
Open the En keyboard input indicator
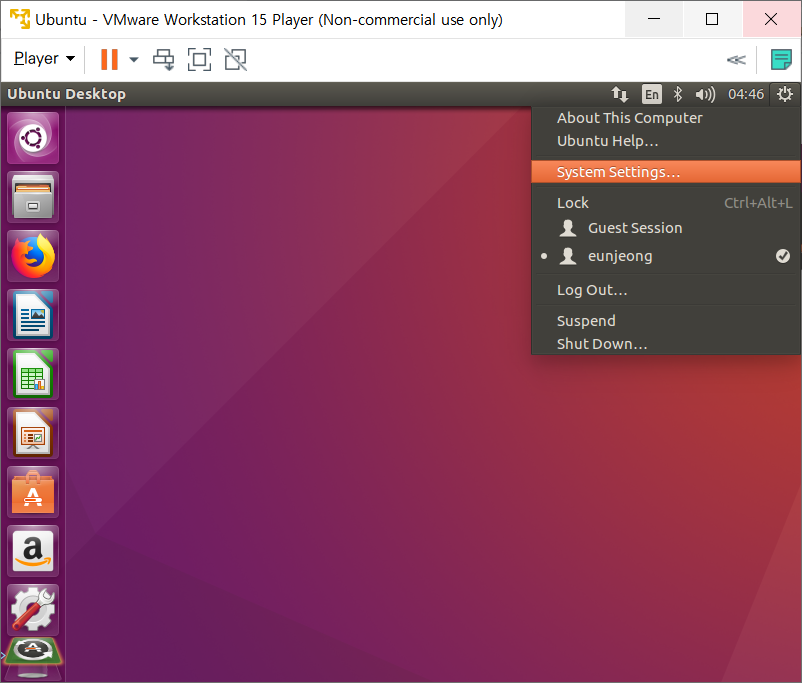pos(652,94)
